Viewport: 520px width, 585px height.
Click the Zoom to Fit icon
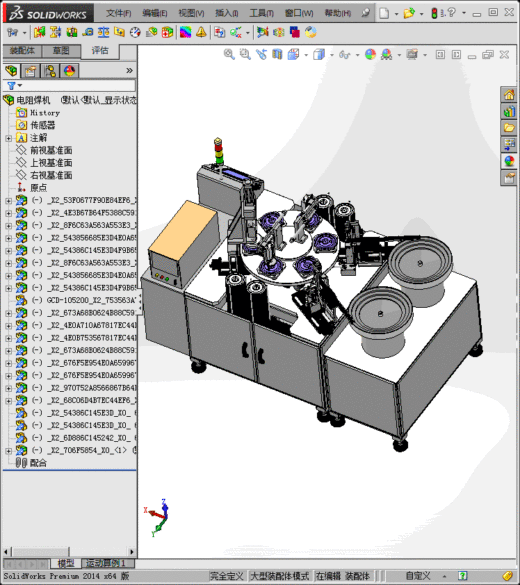229,54
